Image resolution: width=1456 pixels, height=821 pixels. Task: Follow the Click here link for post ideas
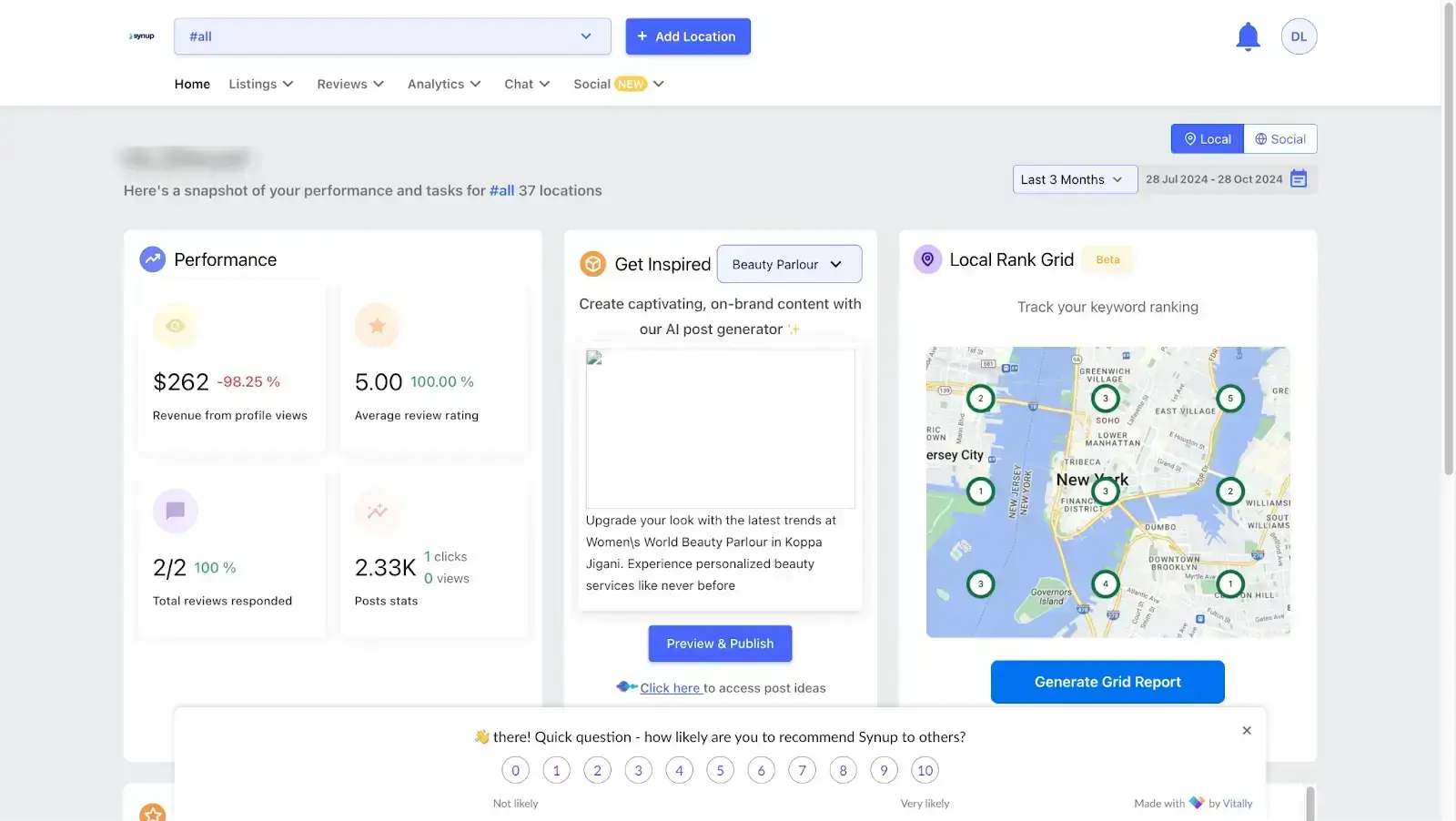click(671, 688)
